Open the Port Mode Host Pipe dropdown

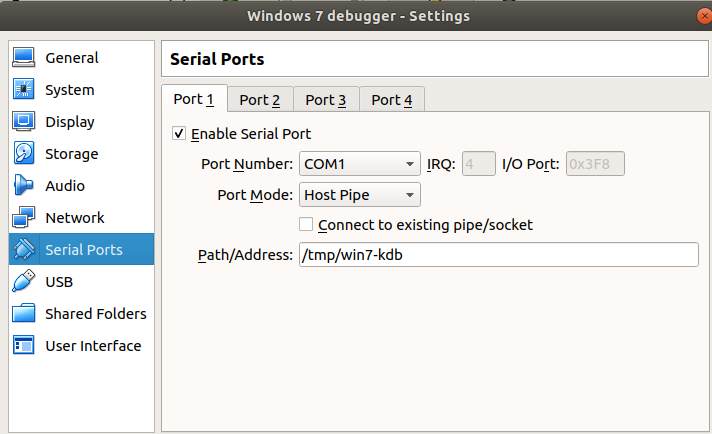click(x=360, y=194)
